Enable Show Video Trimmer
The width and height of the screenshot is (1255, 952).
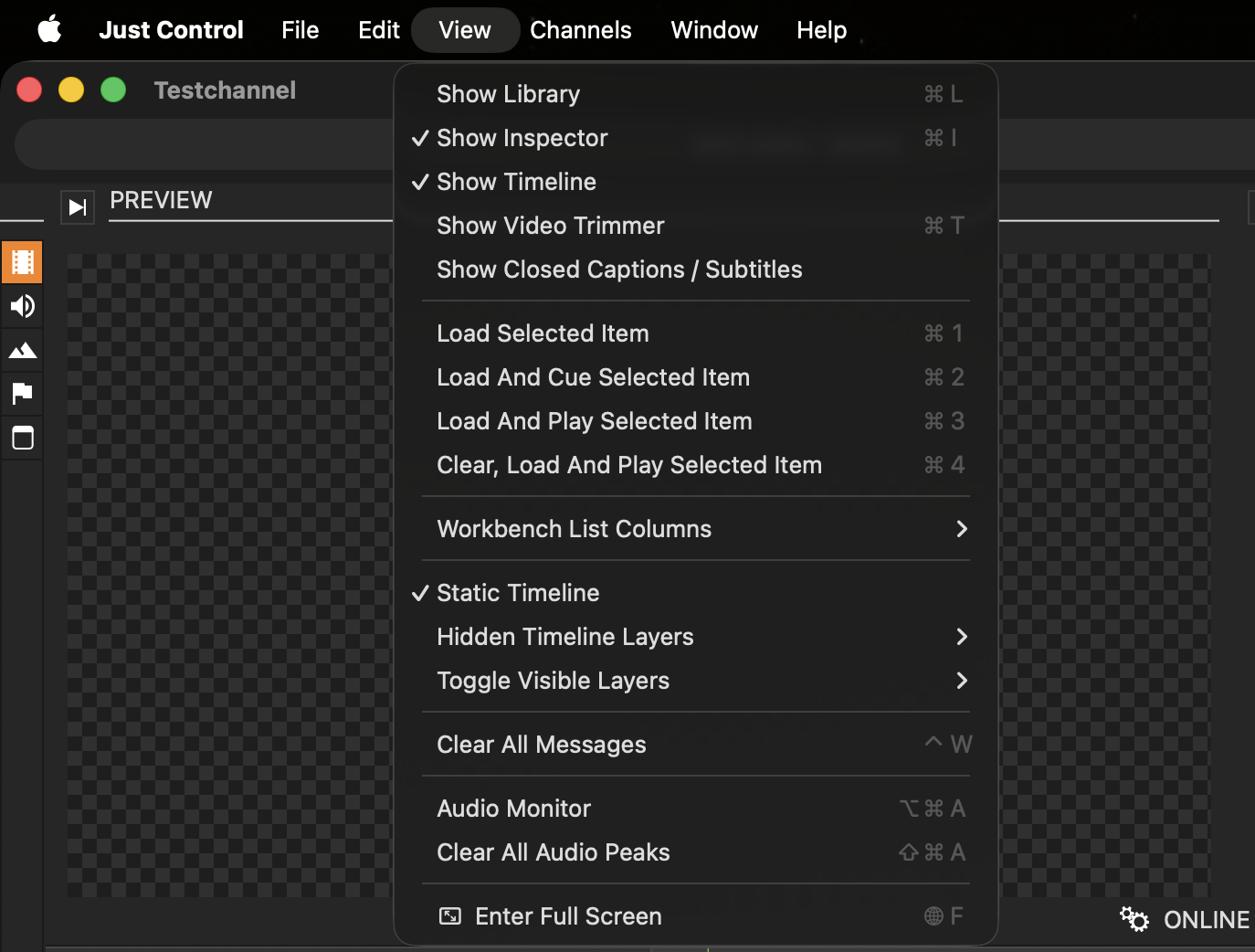(x=696, y=226)
